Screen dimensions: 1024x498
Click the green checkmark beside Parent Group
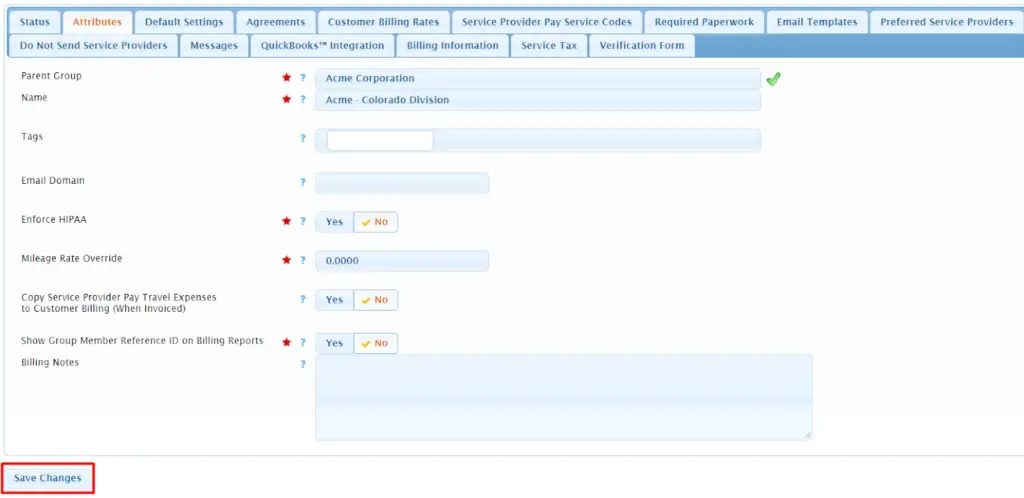(773, 79)
